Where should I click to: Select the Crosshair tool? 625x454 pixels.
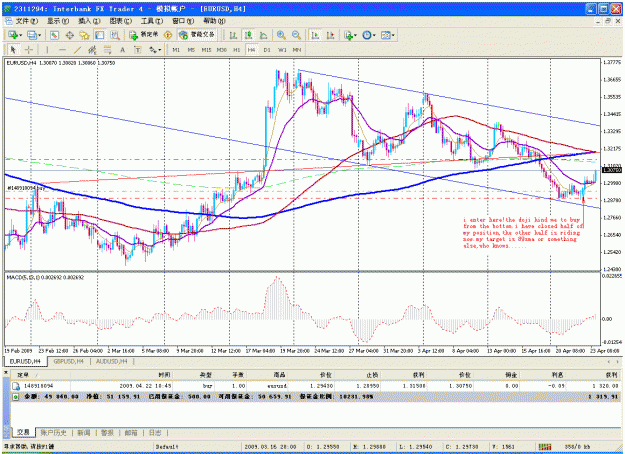tap(29, 50)
